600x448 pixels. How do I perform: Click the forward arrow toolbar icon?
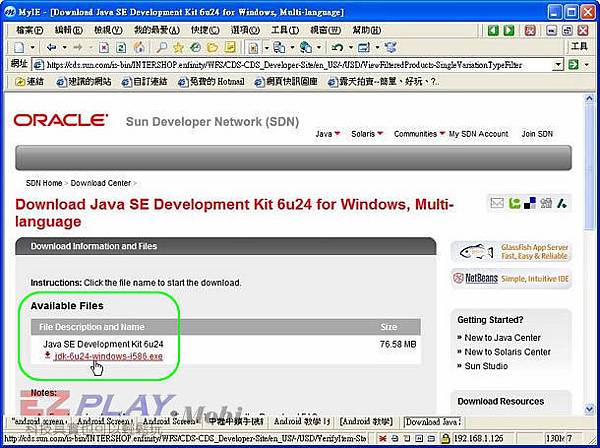[x=78, y=47]
